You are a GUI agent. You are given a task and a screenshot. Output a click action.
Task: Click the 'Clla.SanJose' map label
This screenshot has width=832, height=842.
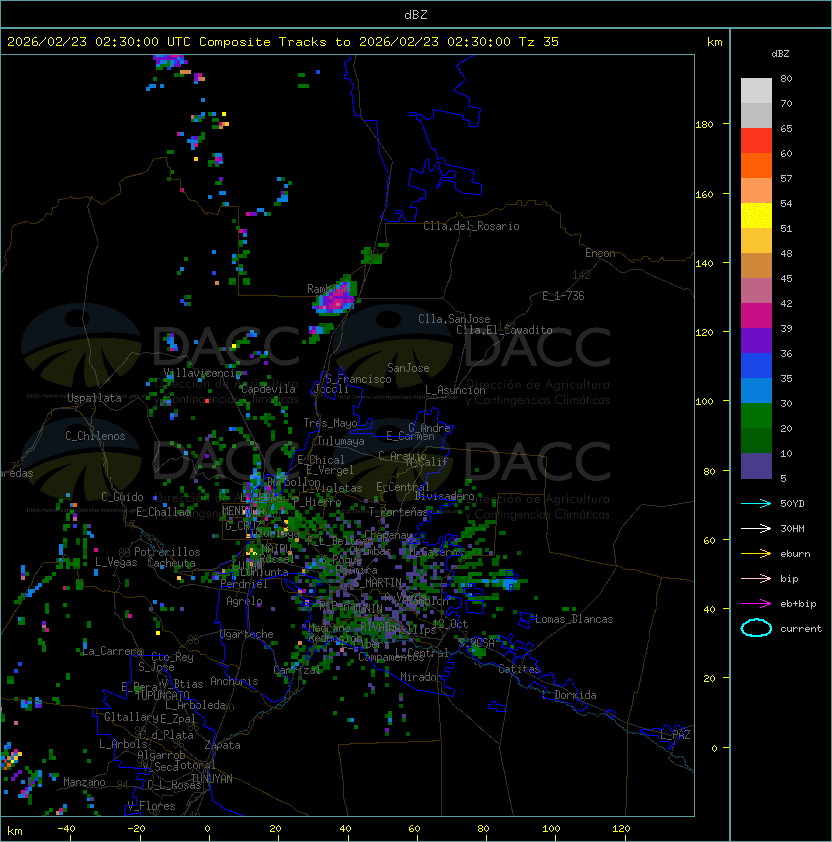[x=454, y=319]
